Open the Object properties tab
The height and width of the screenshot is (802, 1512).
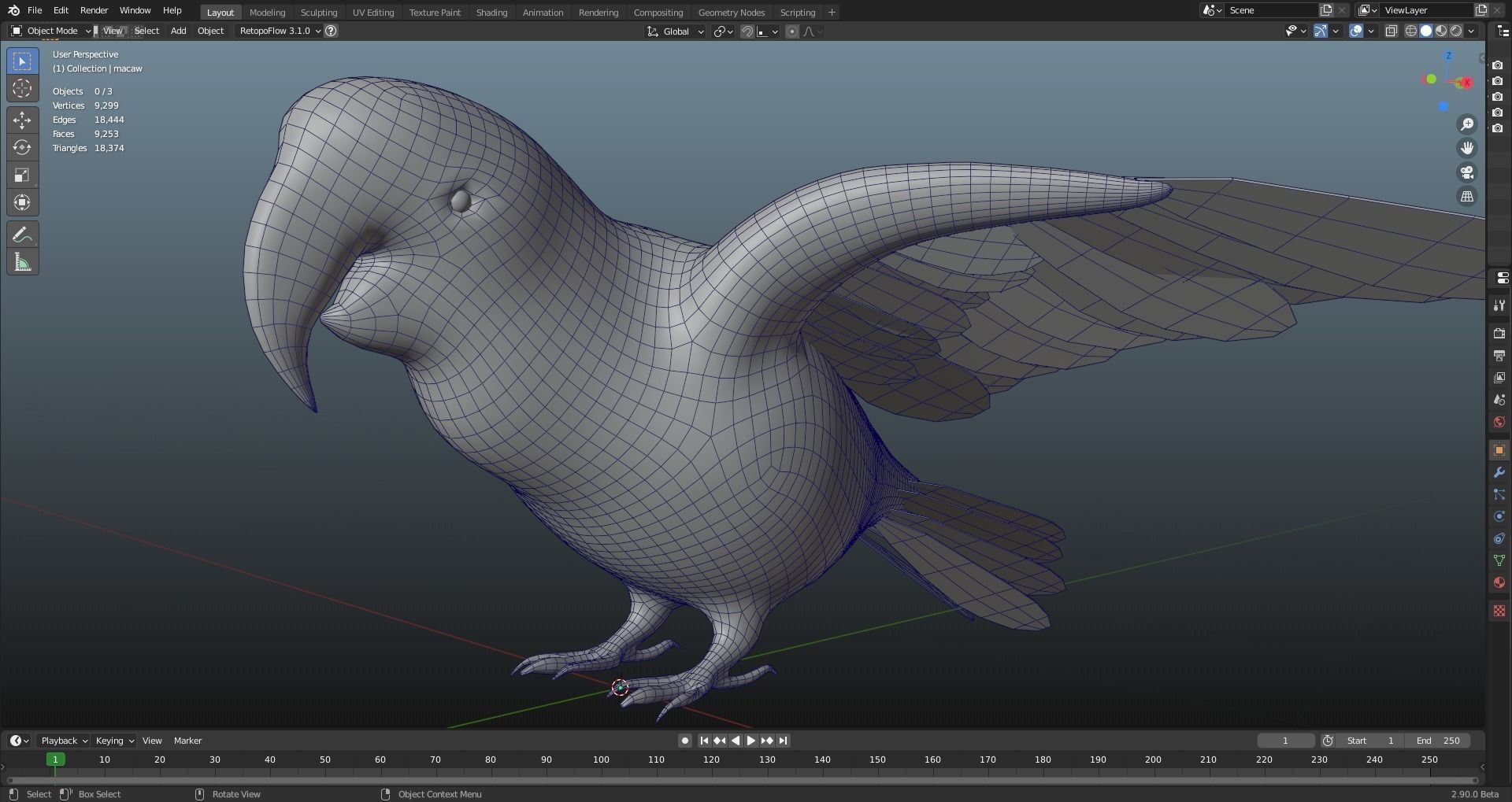click(1499, 450)
